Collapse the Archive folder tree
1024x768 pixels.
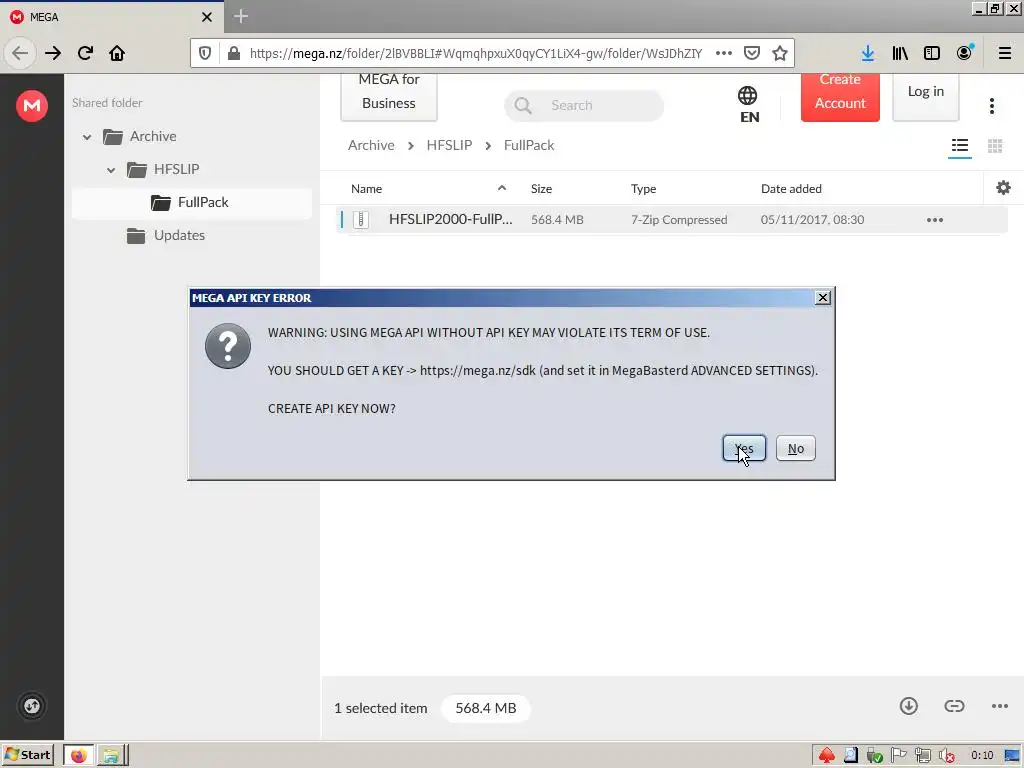(x=87, y=136)
